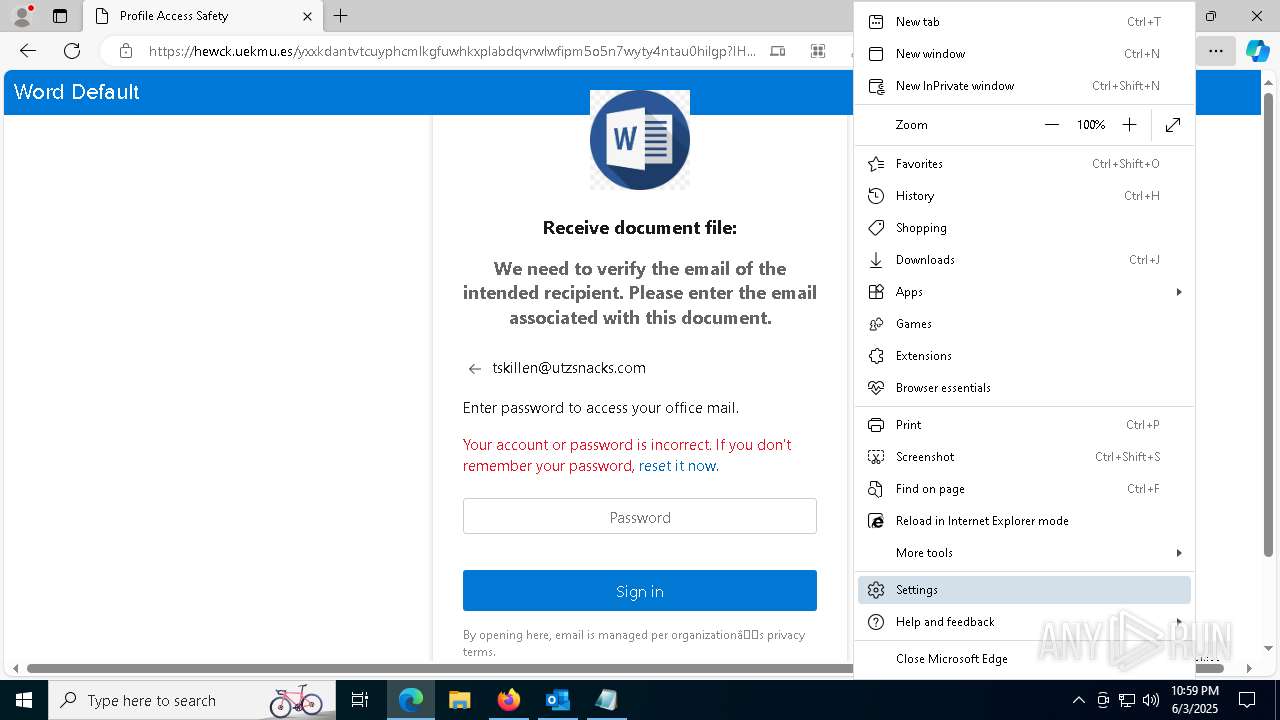
Task: Open the notification center icon
Action: [1247, 700]
